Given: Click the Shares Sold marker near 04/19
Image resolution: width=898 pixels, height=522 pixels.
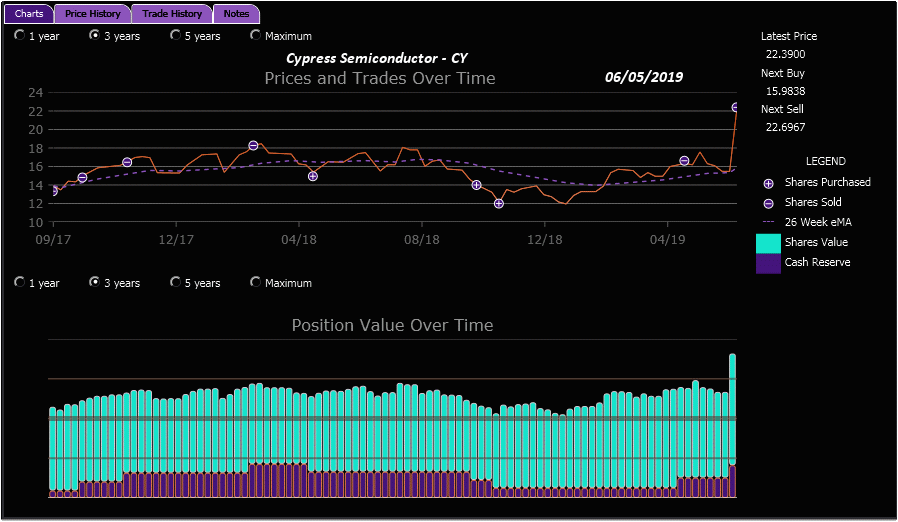Looking at the screenshot, I should [x=685, y=161].
